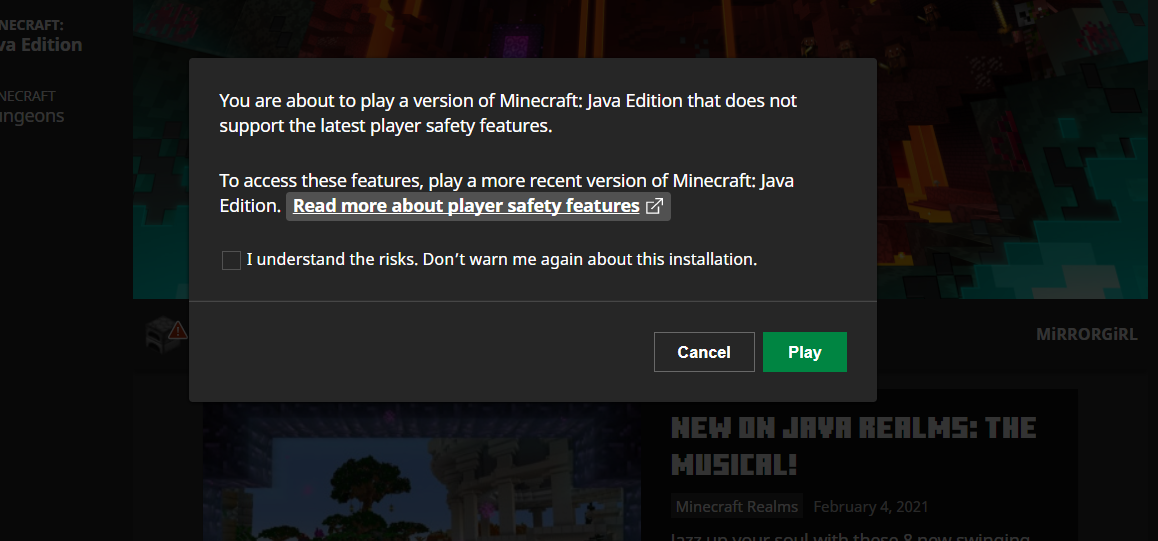This screenshot has height=541, width=1158.
Task: Click the external link icon beside safety features
Action: (654, 206)
